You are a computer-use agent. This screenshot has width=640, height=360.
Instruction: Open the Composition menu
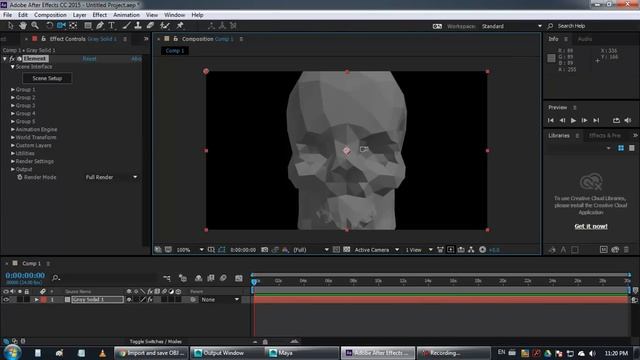coord(50,15)
